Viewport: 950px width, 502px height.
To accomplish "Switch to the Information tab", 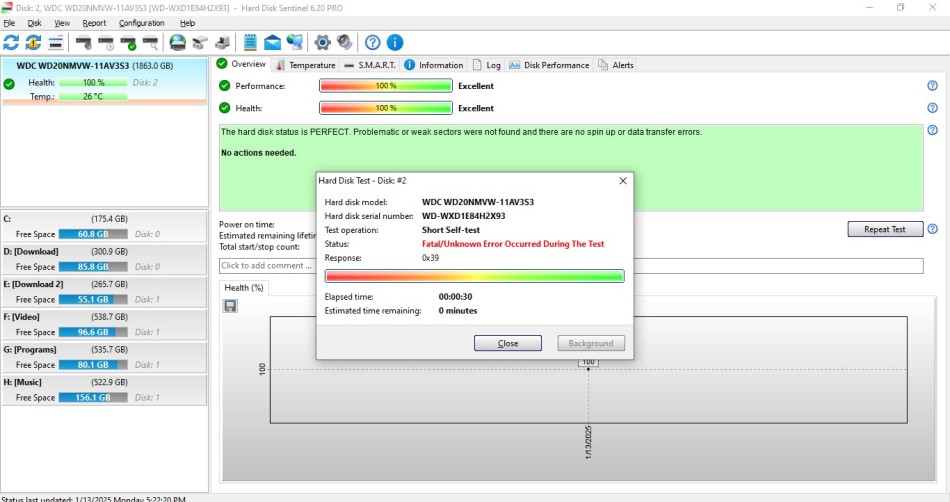I will (x=434, y=65).
